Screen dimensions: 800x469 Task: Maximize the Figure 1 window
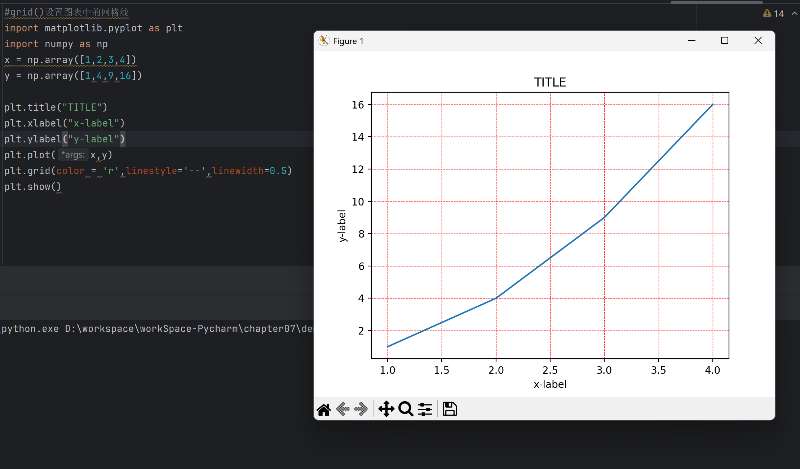point(724,41)
